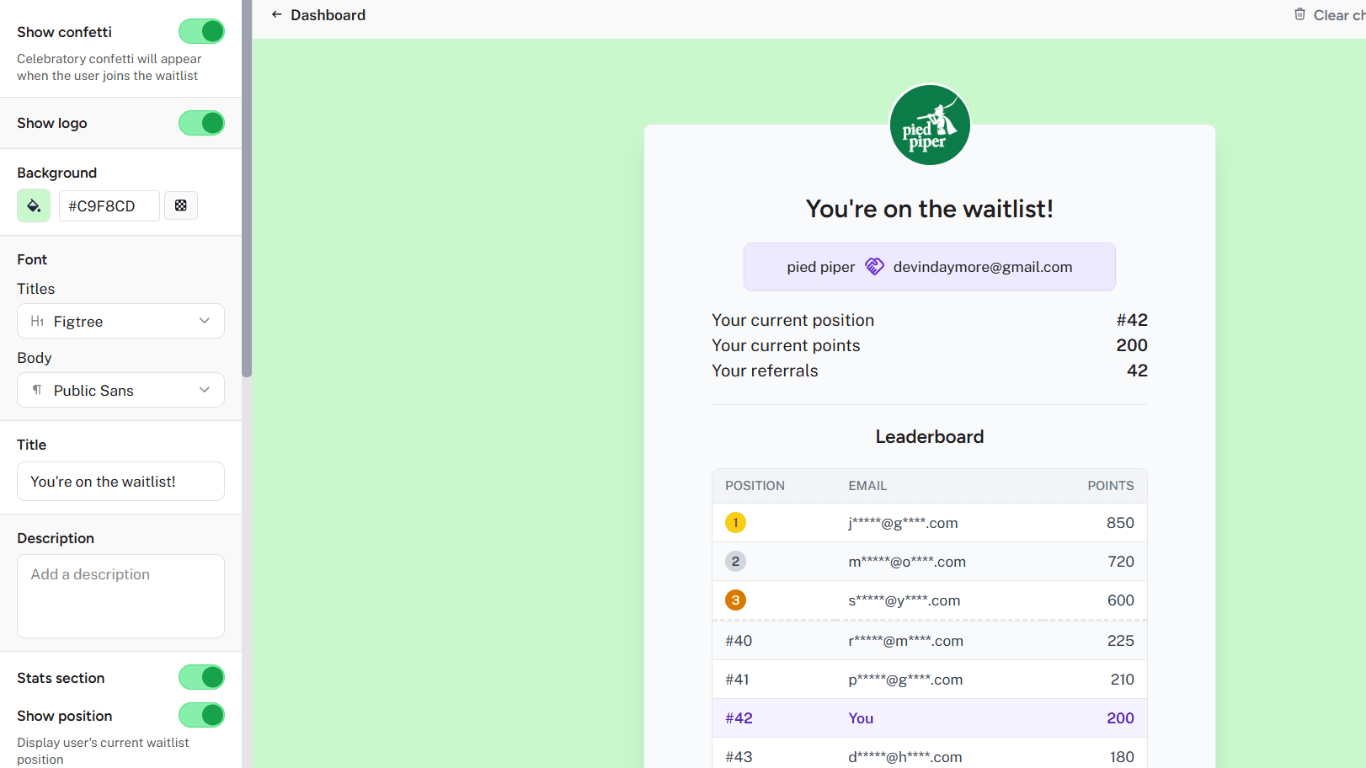Click the 600 points value
The height and width of the screenshot is (768, 1366).
[1121, 601]
